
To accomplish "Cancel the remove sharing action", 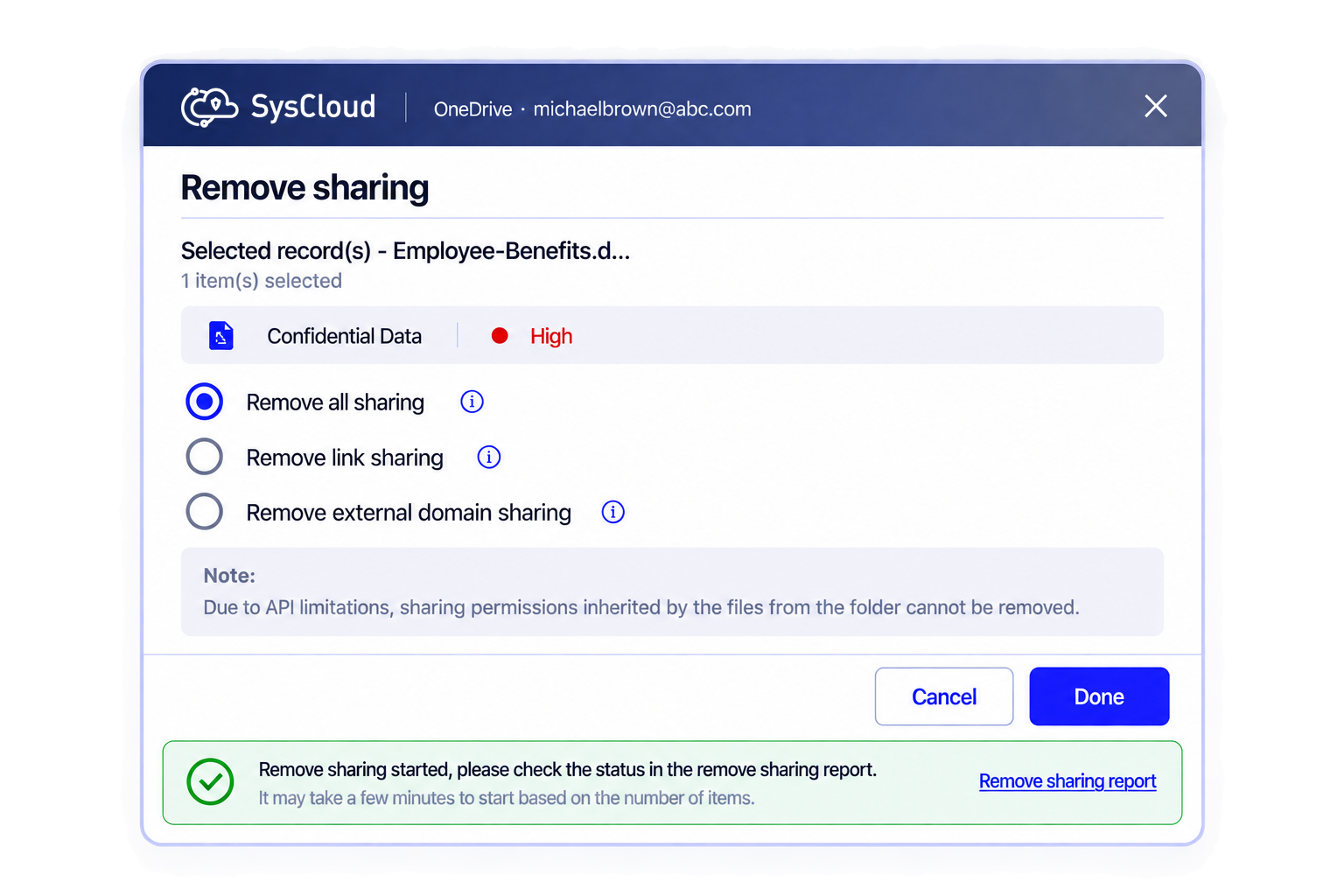I will coord(944,696).
